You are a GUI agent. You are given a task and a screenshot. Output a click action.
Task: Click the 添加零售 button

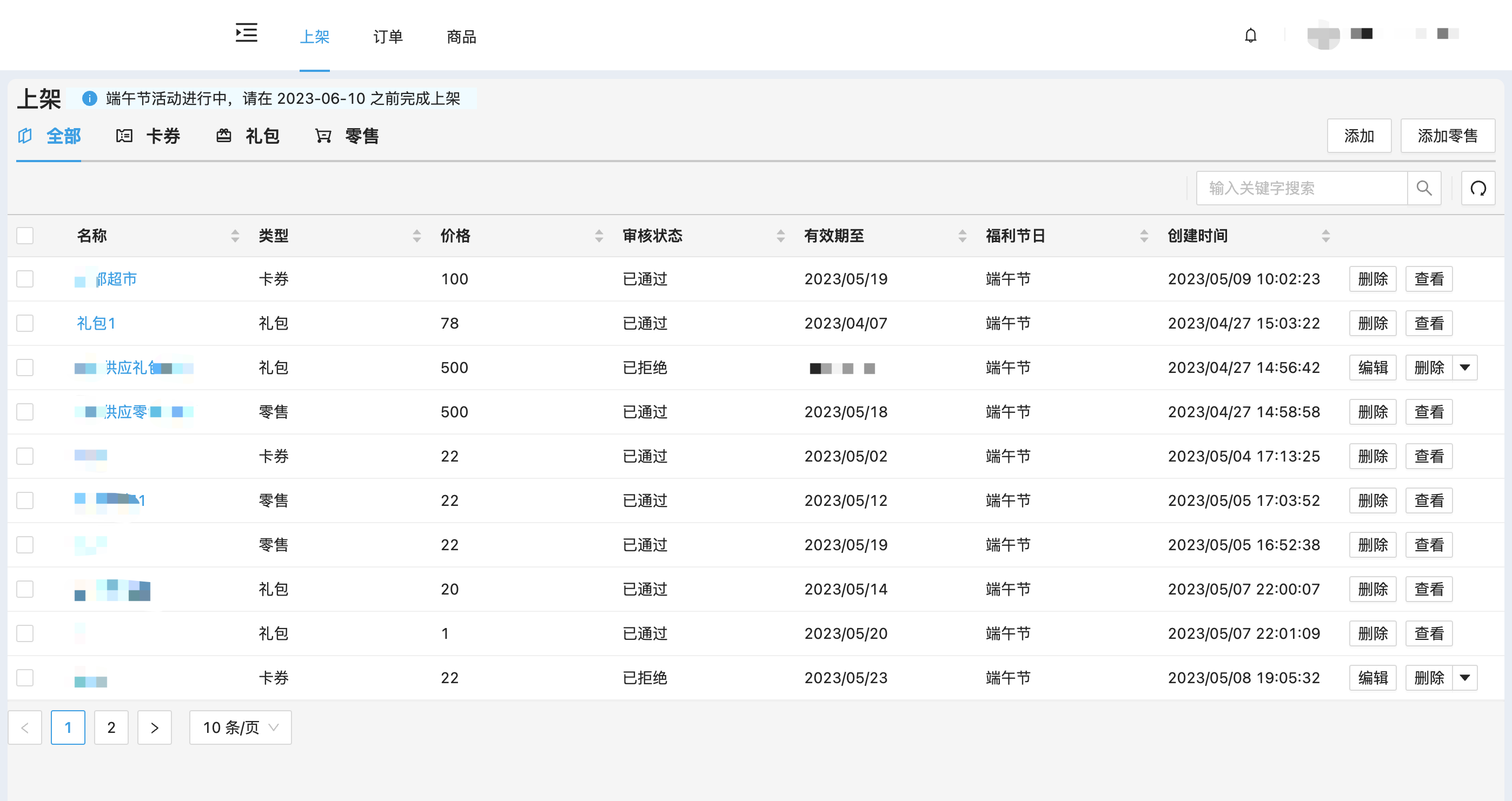(x=1447, y=136)
